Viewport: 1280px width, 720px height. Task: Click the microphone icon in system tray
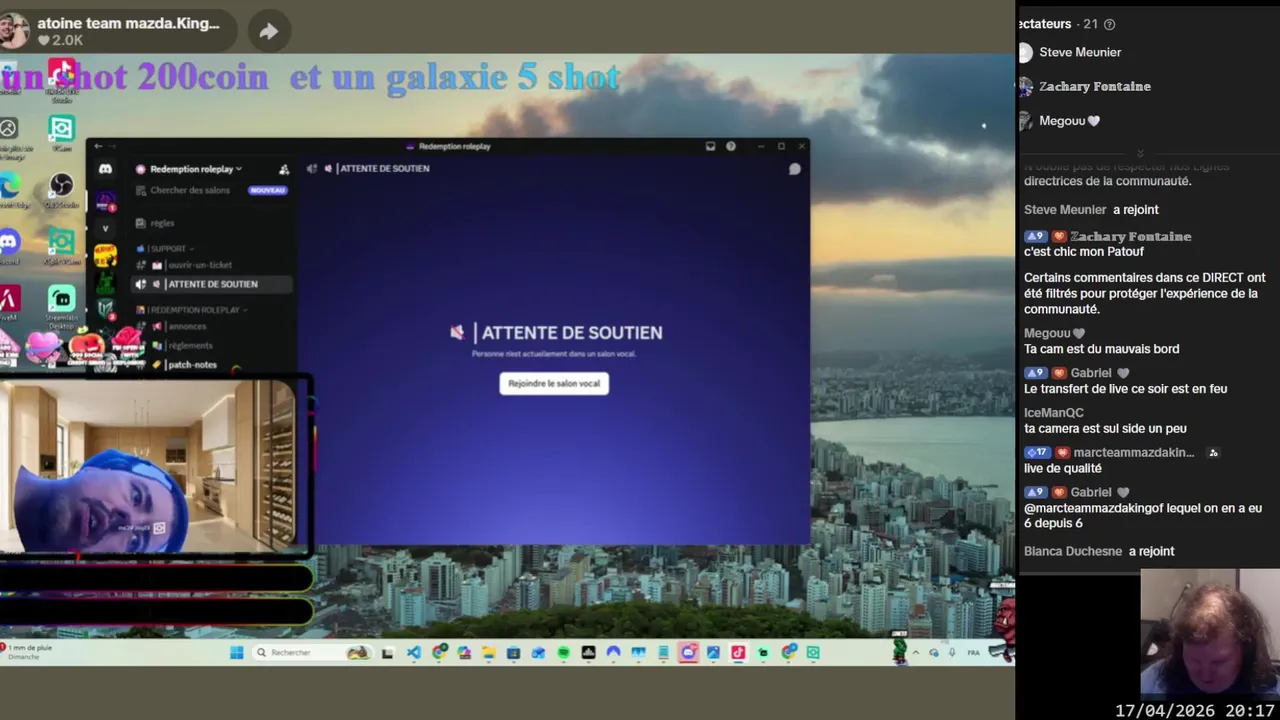tap(951, 653)
